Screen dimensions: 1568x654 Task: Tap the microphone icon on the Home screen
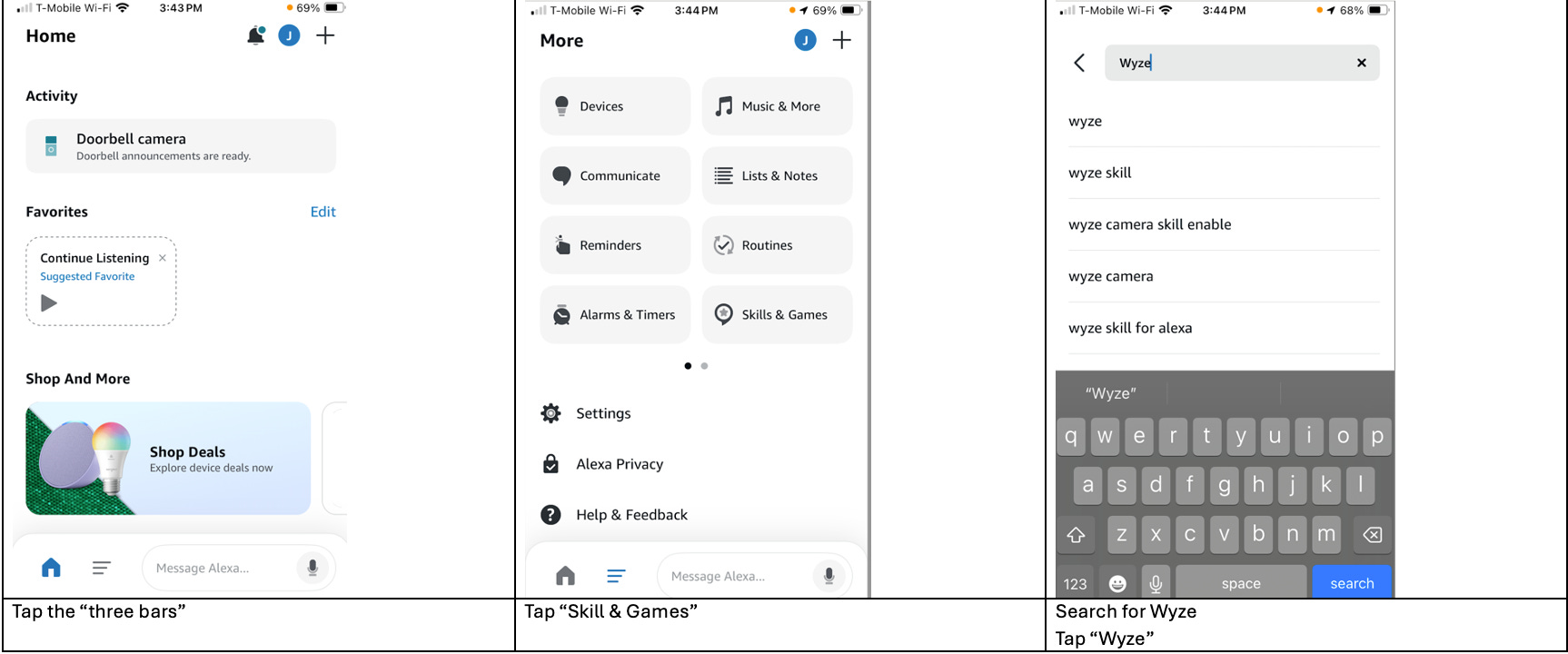[x=313, y=568]
